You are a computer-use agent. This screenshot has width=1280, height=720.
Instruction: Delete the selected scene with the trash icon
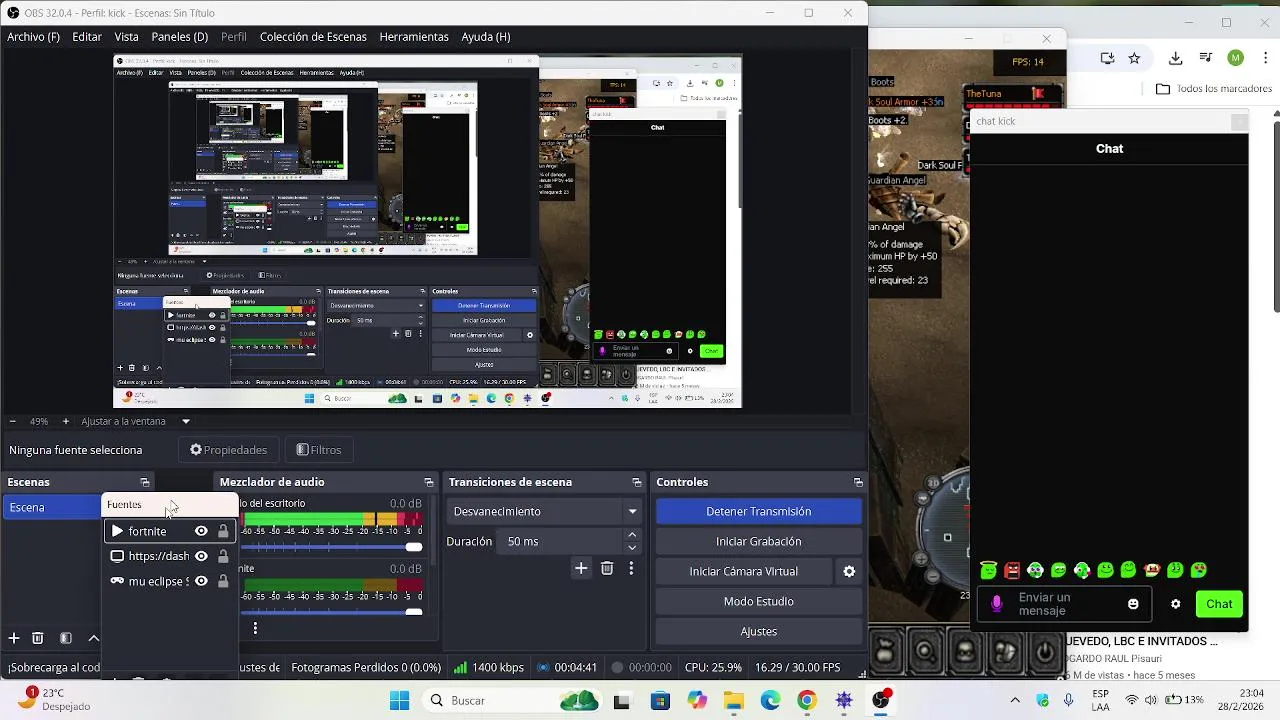point(38,638)
